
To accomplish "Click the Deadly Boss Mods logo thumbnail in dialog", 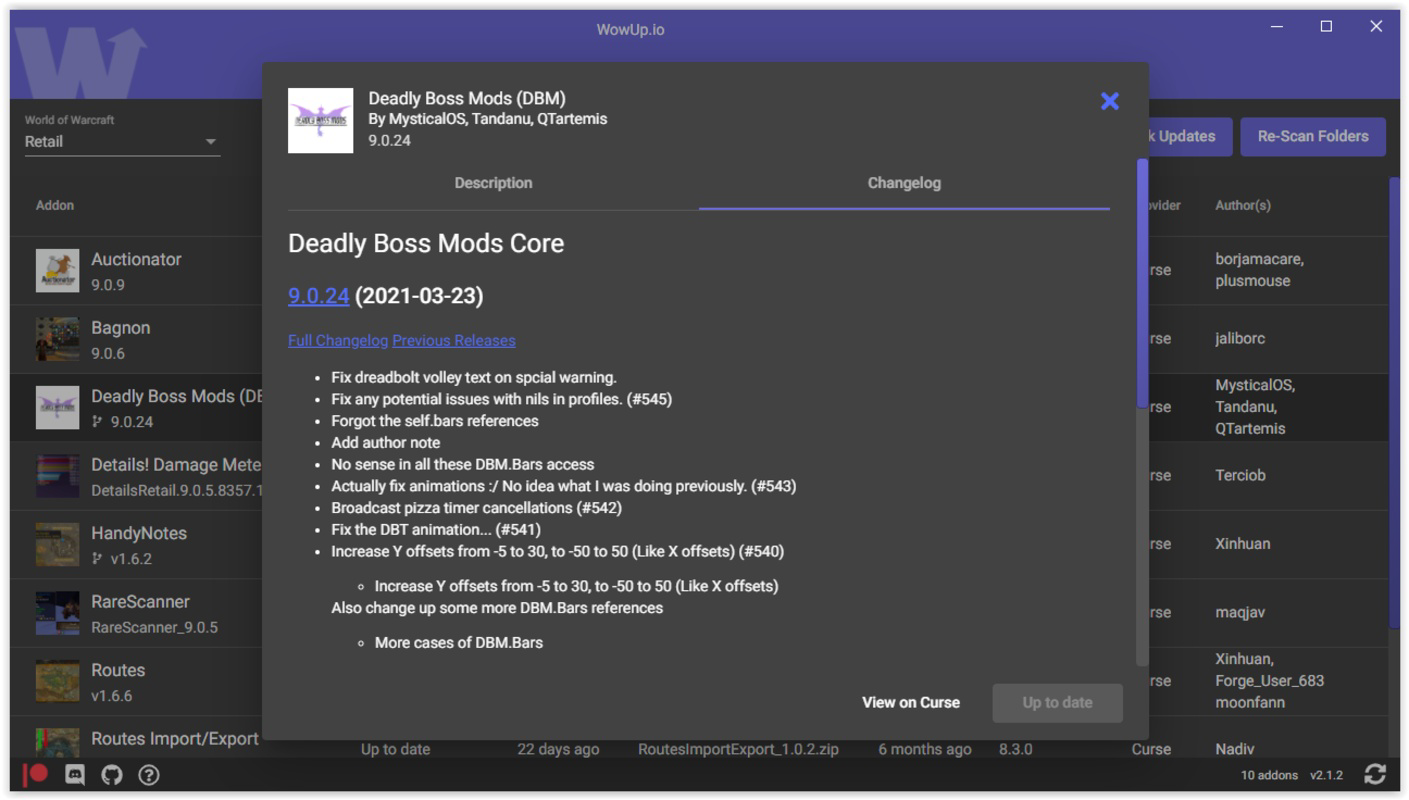I will (320, 120).
